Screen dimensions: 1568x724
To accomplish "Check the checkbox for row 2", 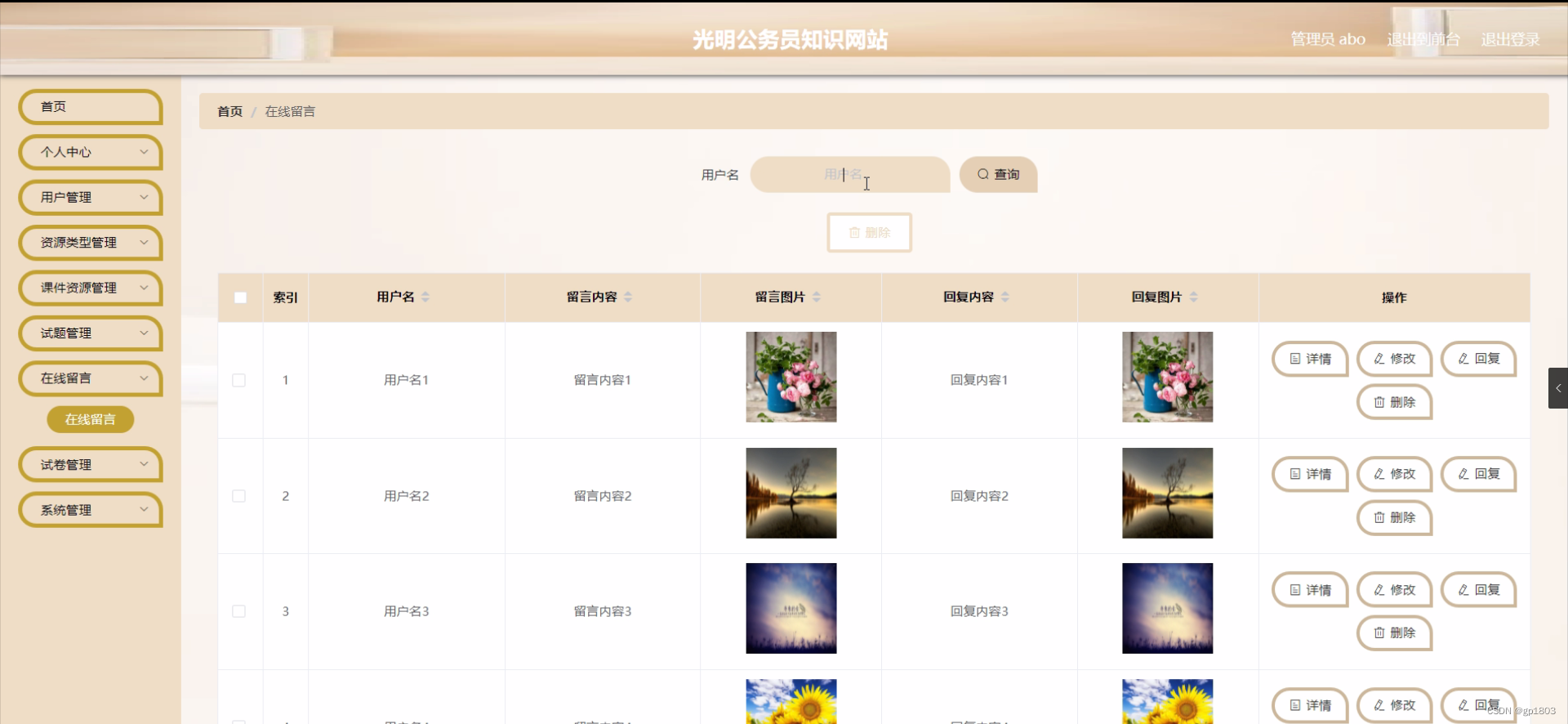I will pyautogui.click(x=238, y=496).
